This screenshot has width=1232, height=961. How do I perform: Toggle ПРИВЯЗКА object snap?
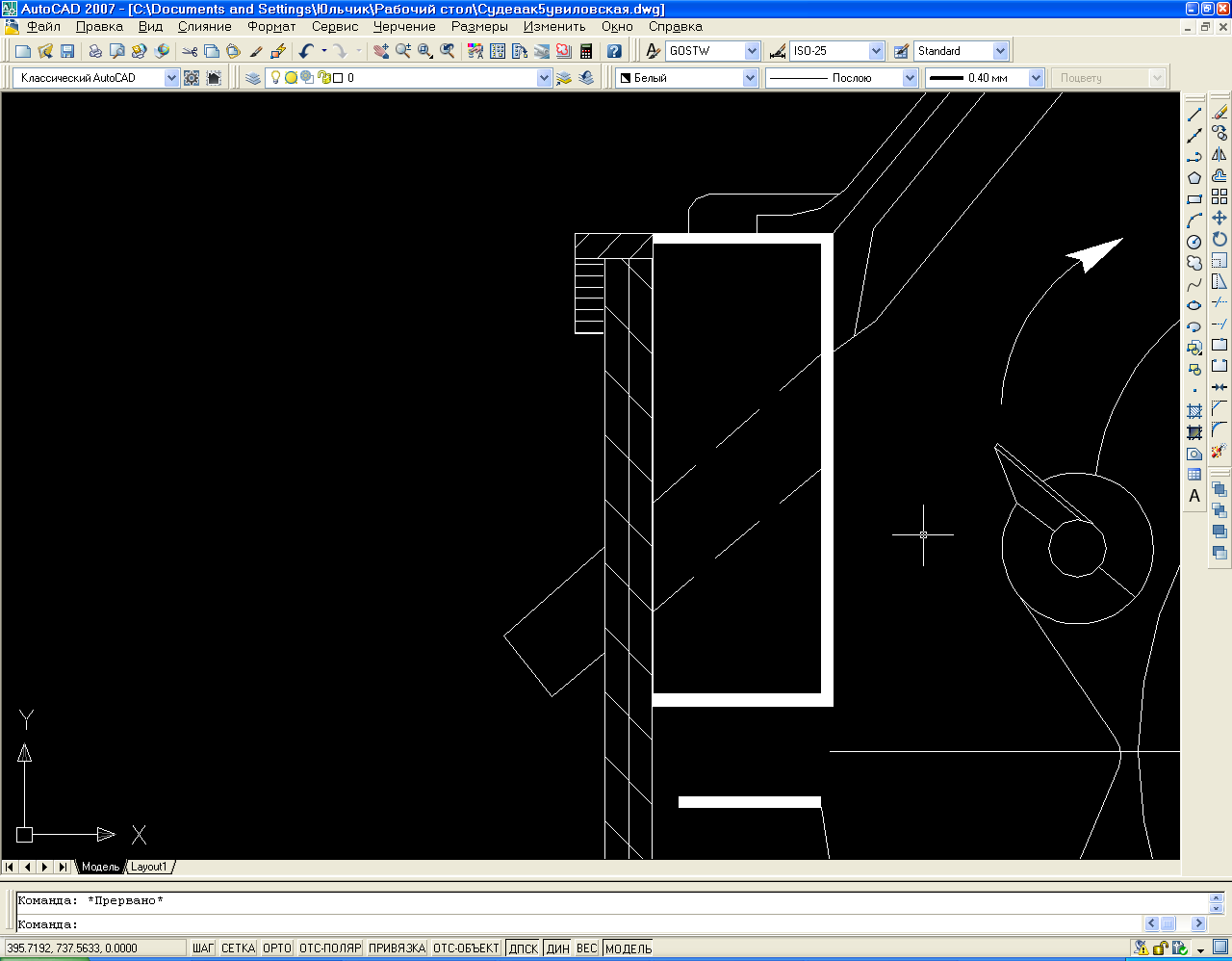pos(397,948)
